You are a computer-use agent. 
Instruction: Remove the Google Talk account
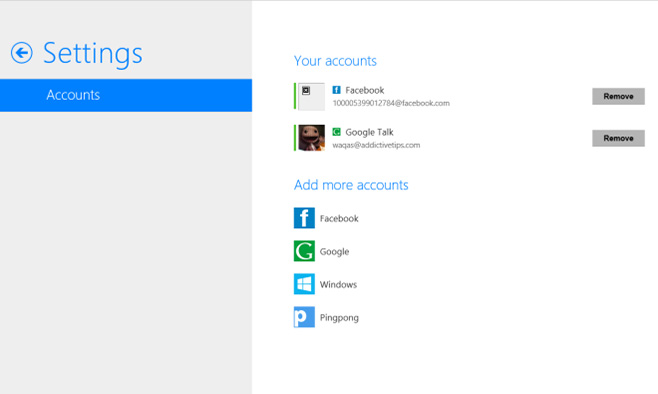(618, 138)
